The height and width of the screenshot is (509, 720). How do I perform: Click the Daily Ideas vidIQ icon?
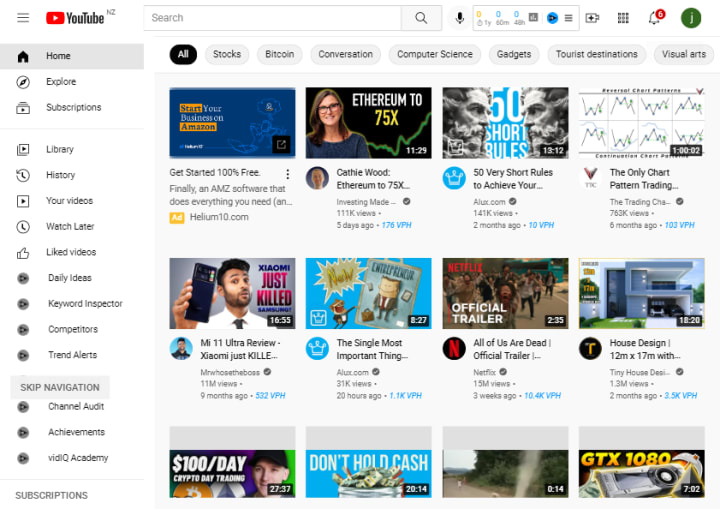tap(23, 278)
